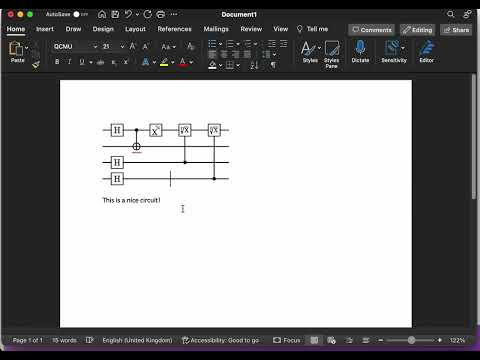Expand Paste options arrow
The height and width of the screenshot is (360, 480).
pyautogui.click(x=27, y=48)
